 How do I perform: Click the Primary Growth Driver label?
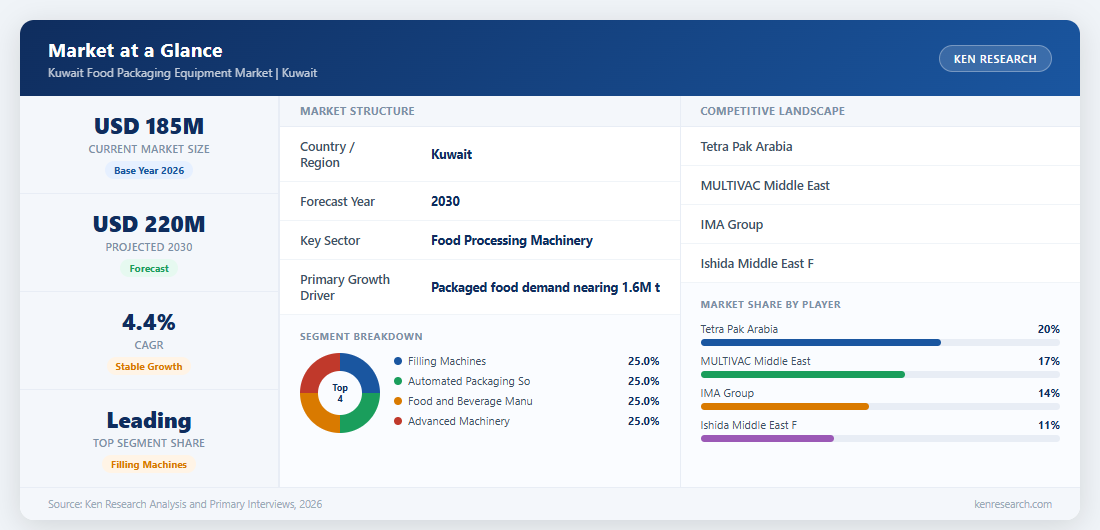click(345, 287)
